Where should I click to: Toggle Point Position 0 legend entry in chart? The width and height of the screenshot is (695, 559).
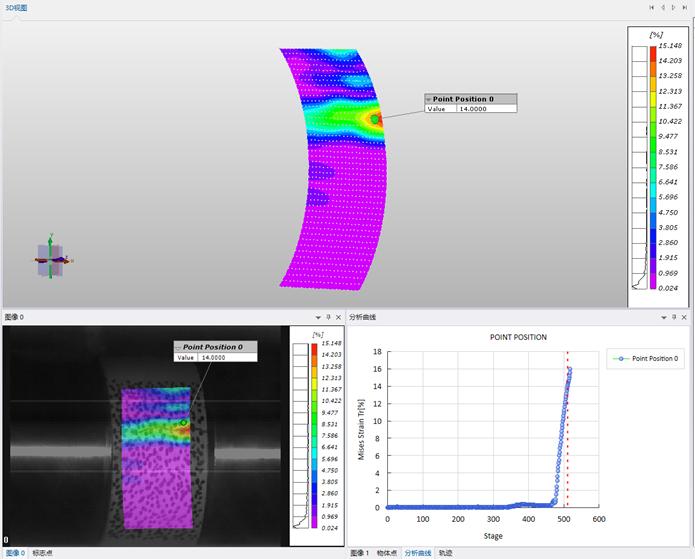644,358
